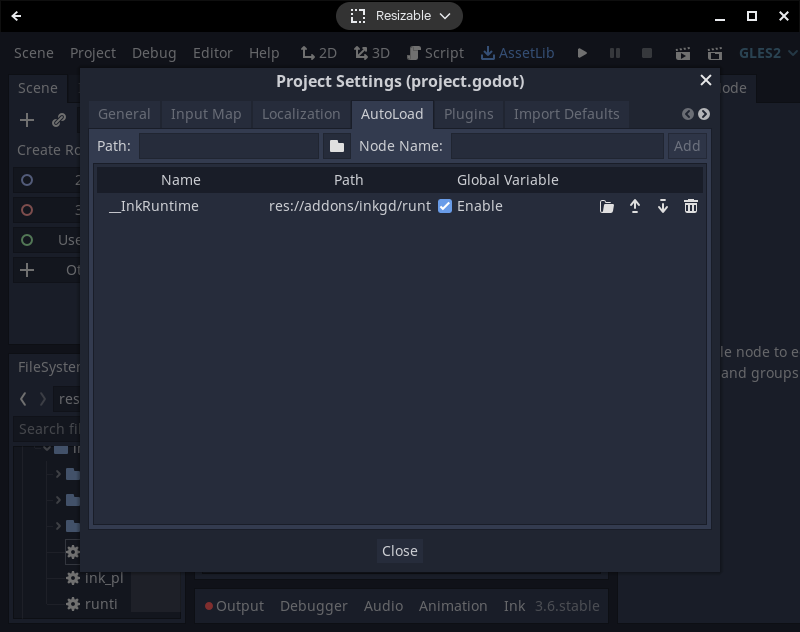Open the AssetLib workspace
Image resolution: width=800 pixels, height=632 pixels.
(517, 53)
